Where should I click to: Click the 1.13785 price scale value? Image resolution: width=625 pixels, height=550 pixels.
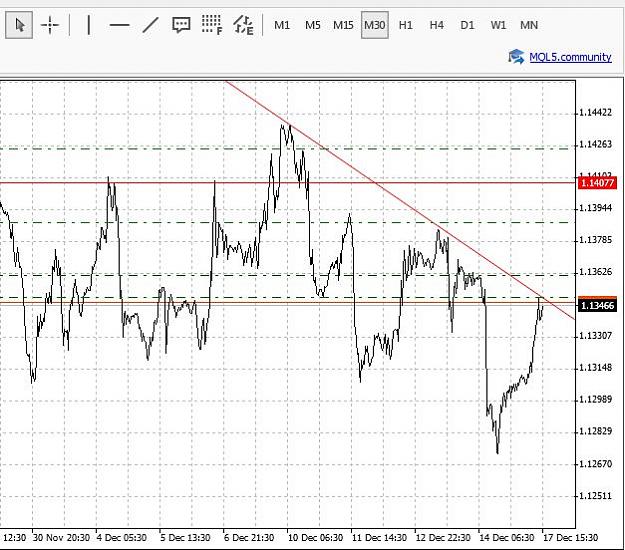point(596,240)
